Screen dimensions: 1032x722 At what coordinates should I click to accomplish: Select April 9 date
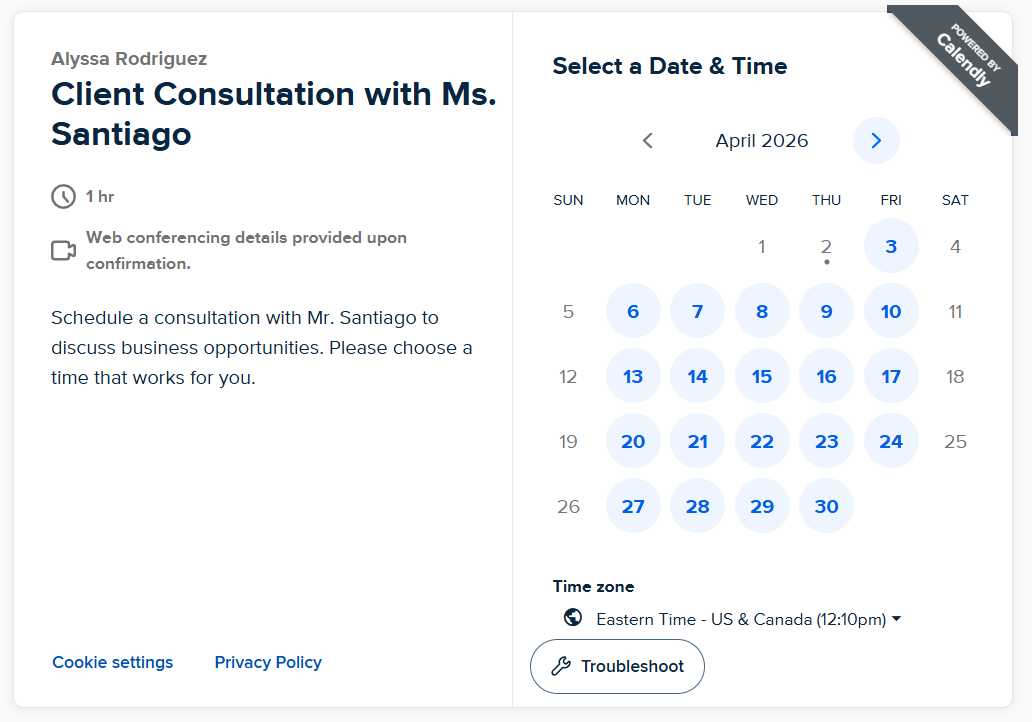point(827,311)
